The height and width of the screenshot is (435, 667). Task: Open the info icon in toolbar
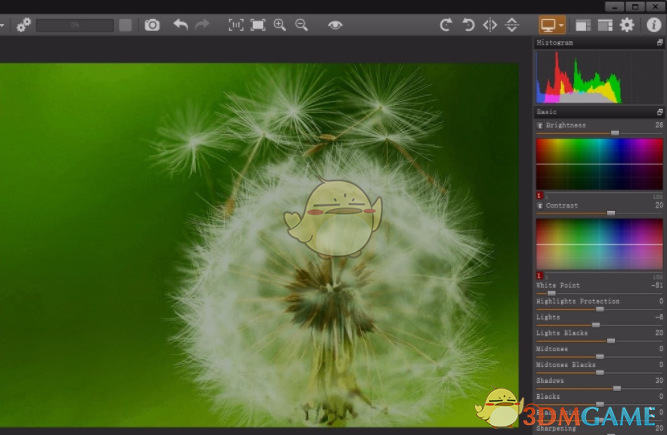point(654,25)
